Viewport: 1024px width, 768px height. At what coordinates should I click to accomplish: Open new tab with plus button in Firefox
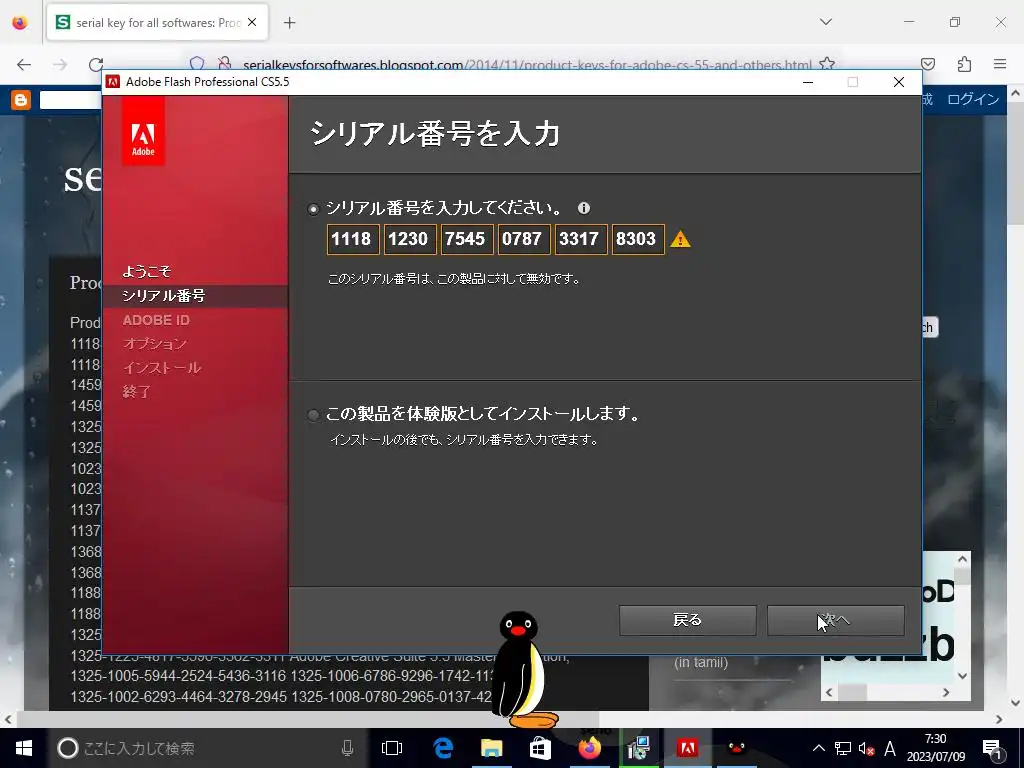pos(289,23)
